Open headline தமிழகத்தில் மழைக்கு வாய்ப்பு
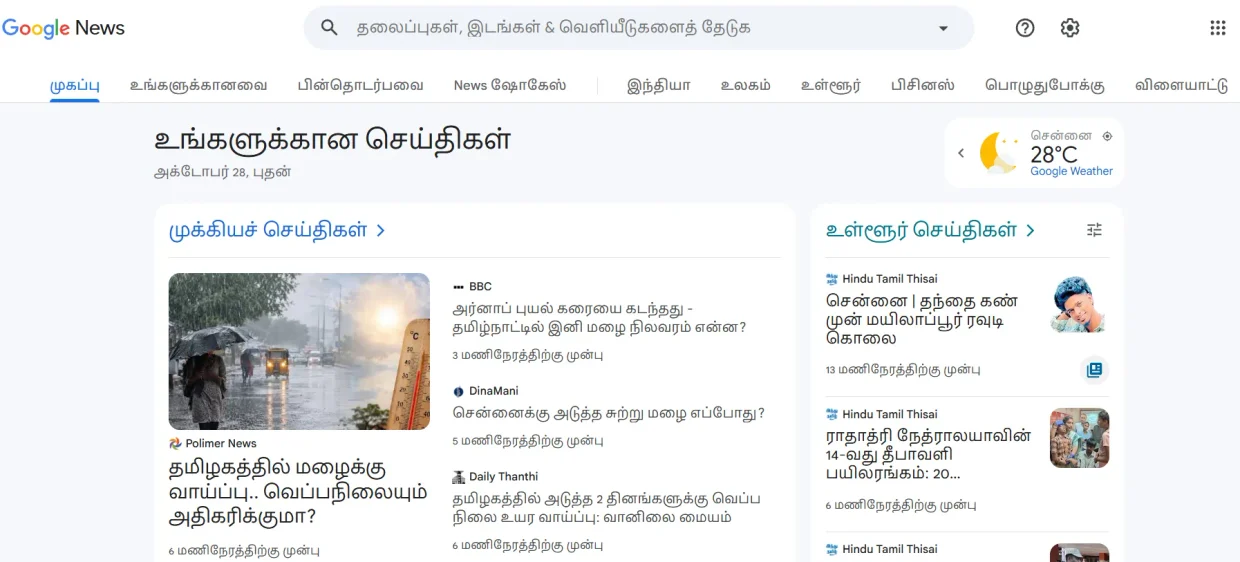The width and height of the screenshot is (1240, 562). coord(298,492)
